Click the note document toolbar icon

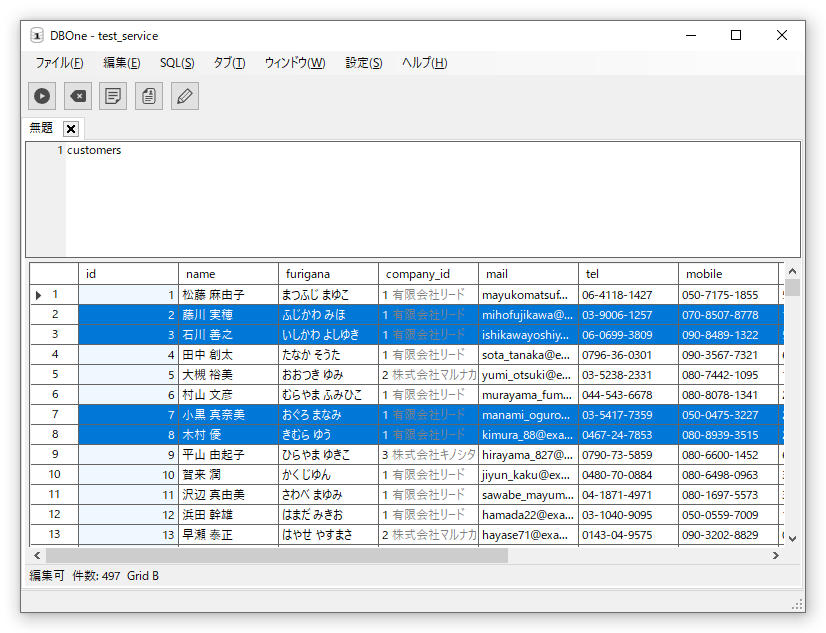(x=114, y=96)
